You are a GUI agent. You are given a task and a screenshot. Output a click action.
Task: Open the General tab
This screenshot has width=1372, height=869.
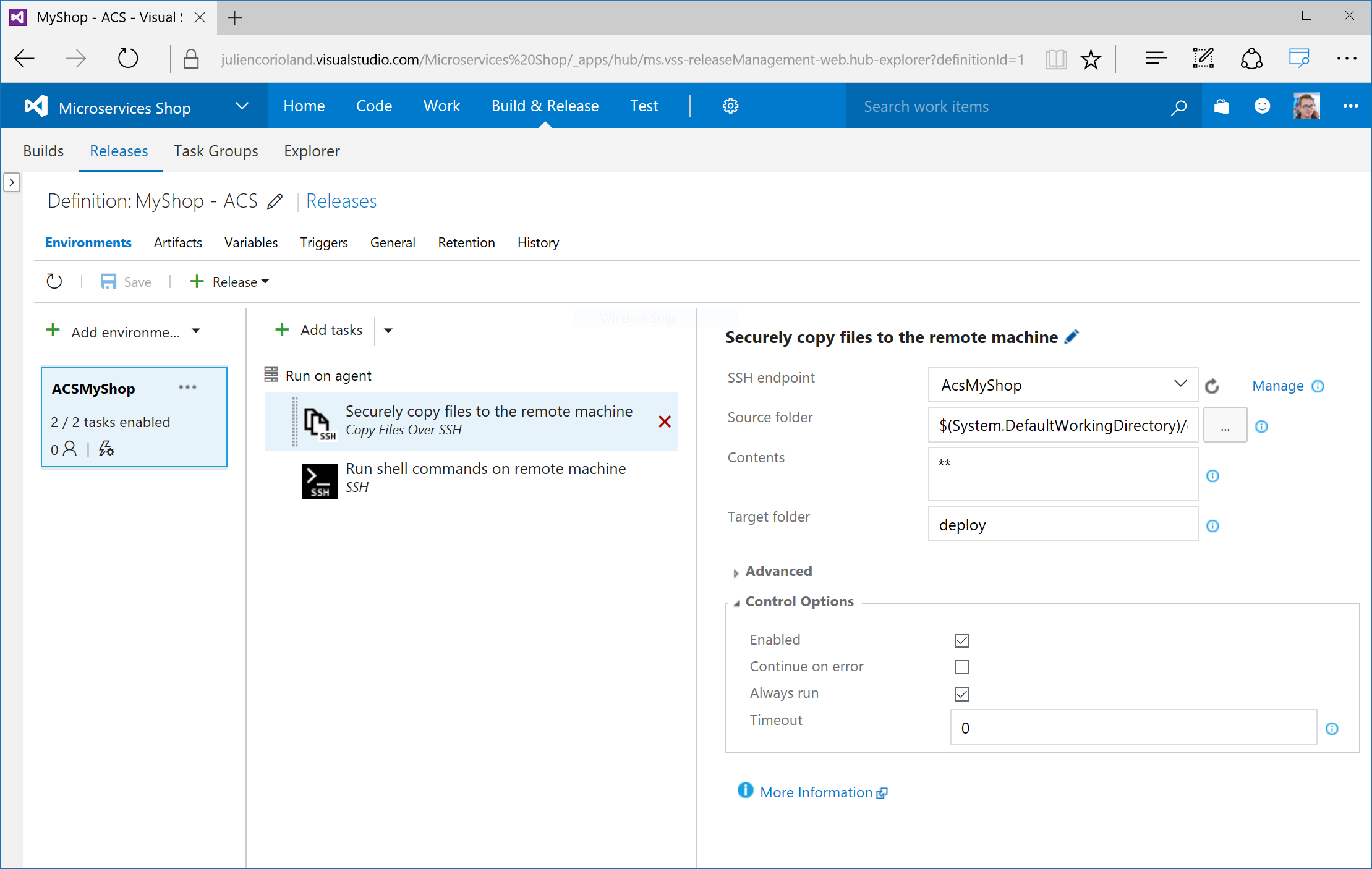[393, 243]
